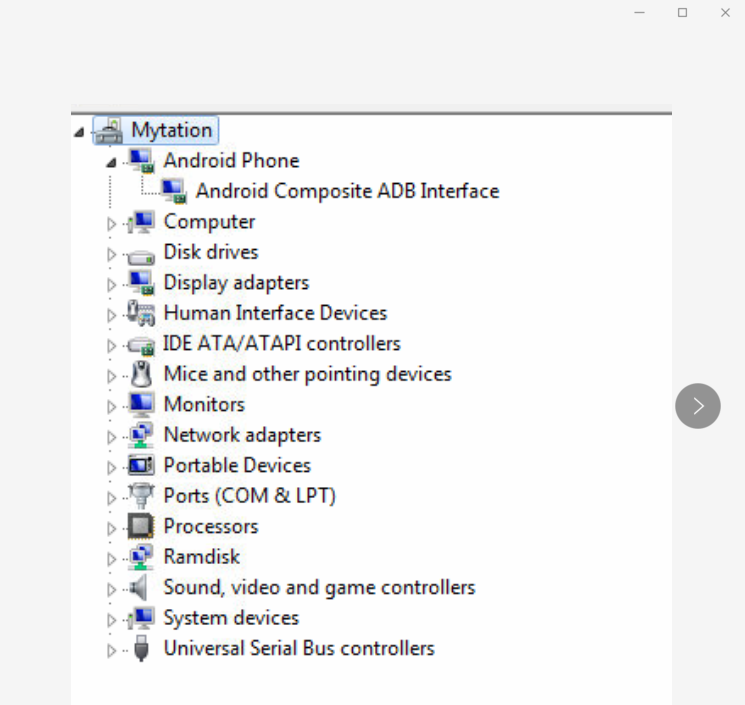Go to next image with arrow button
Viewport: 745px width, 705px height.
pyautogui.click(x=697, y=406)
